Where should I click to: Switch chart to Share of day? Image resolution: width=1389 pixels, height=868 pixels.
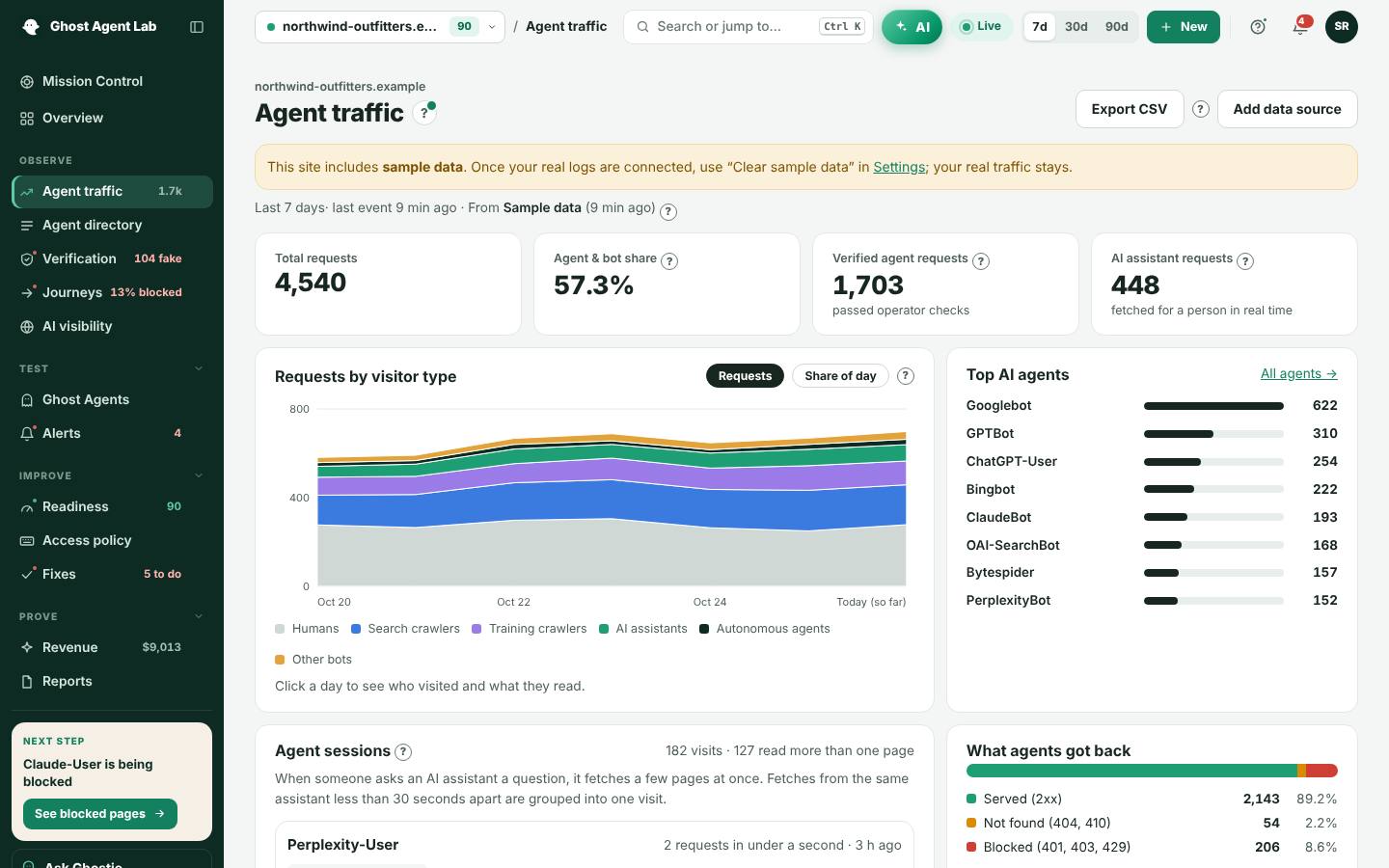click(x=840, y=376)
